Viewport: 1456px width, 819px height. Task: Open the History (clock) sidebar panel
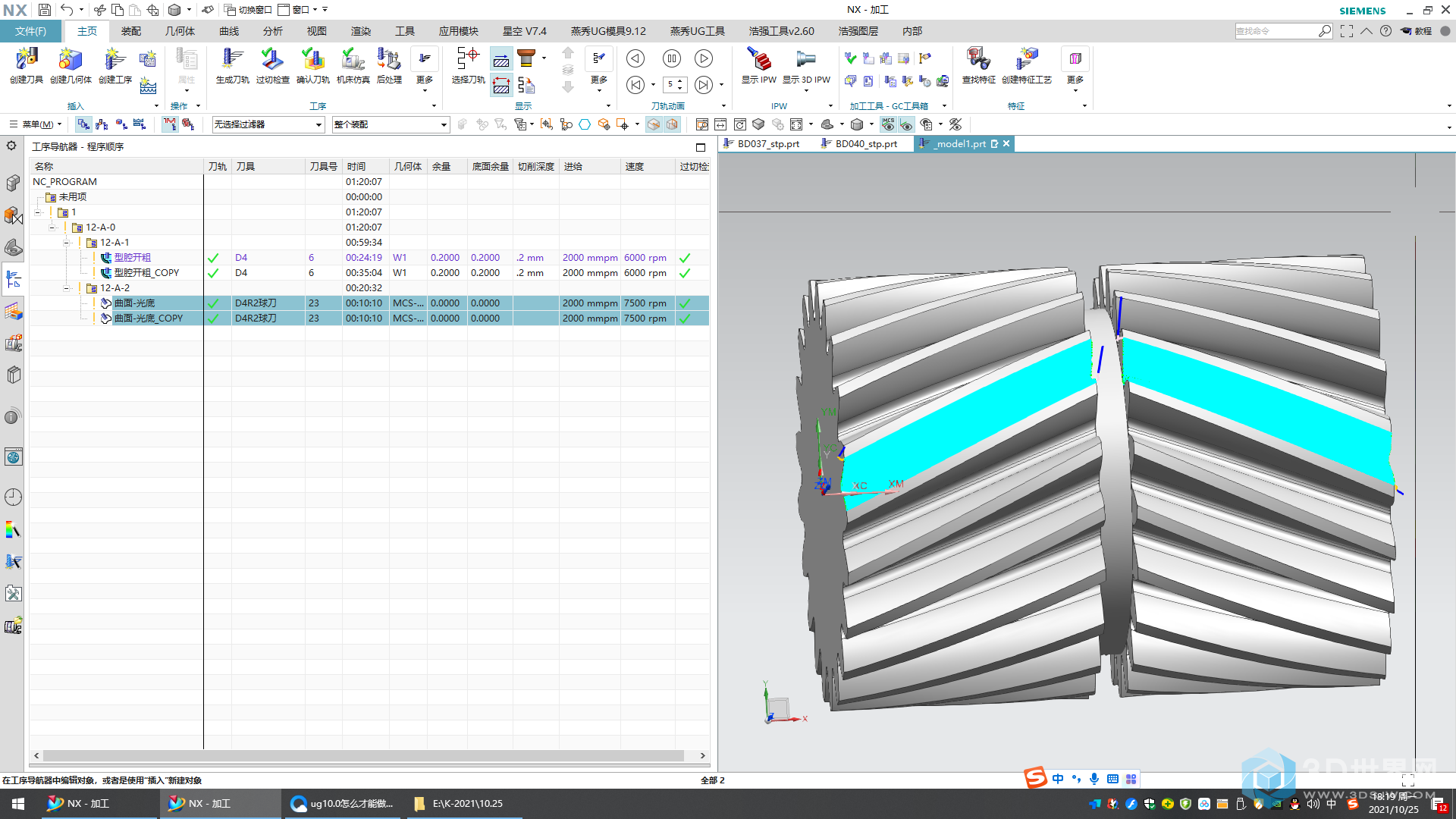tap(13, 497)
